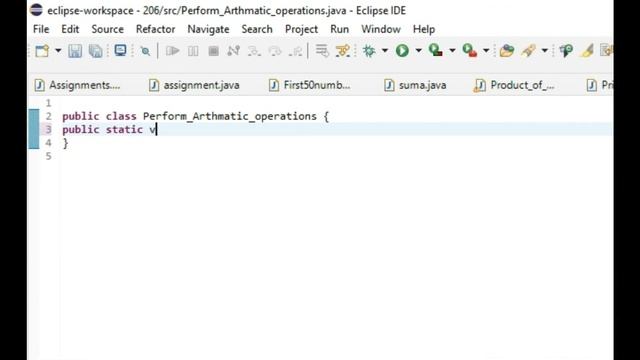Viewport: 640px width, 360px height.
Task: Open the Source menu
Action: pos(108,29)
